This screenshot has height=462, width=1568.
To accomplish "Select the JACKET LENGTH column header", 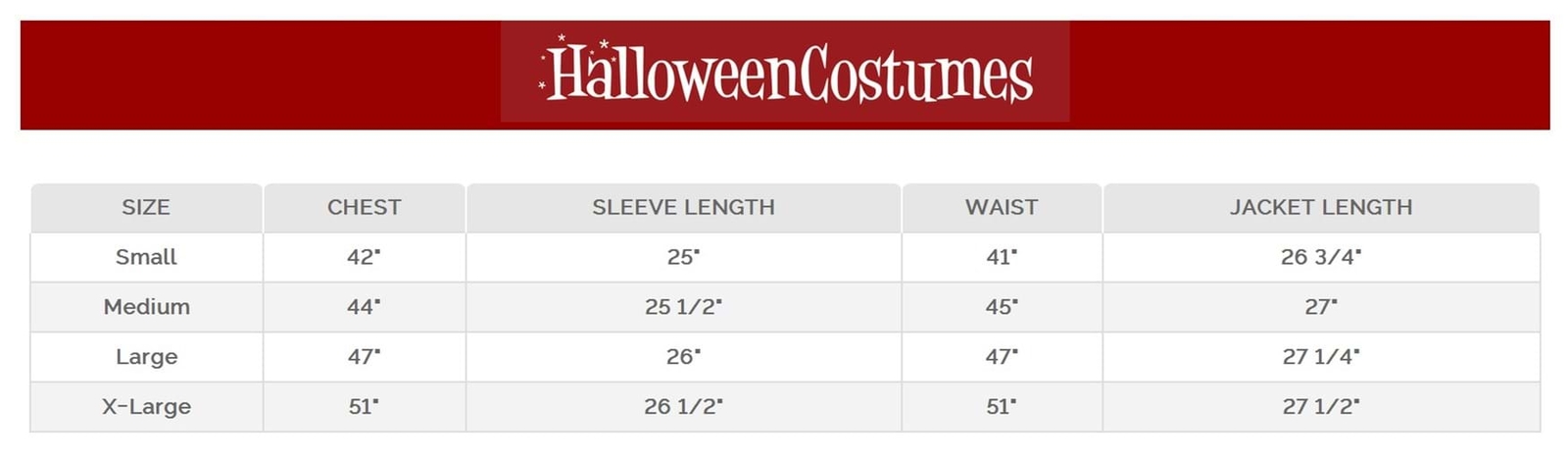I will pyautogui.click(x=1321, y=207).
